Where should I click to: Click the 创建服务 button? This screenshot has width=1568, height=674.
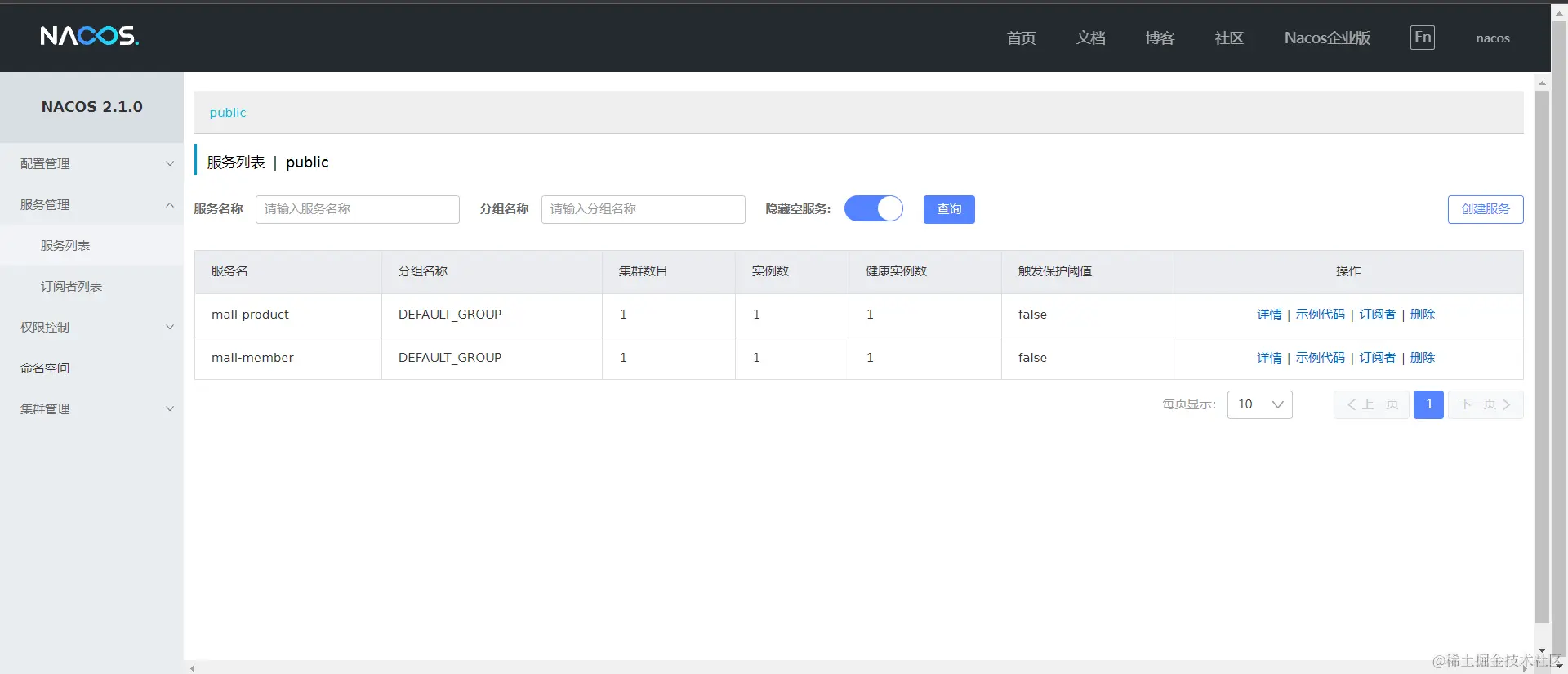1486,209
